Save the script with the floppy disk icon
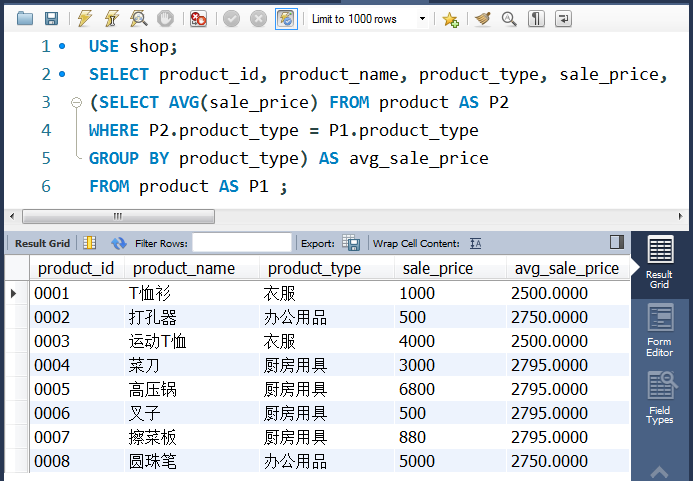Screen dimensions: 693x481 pos(52,19)
